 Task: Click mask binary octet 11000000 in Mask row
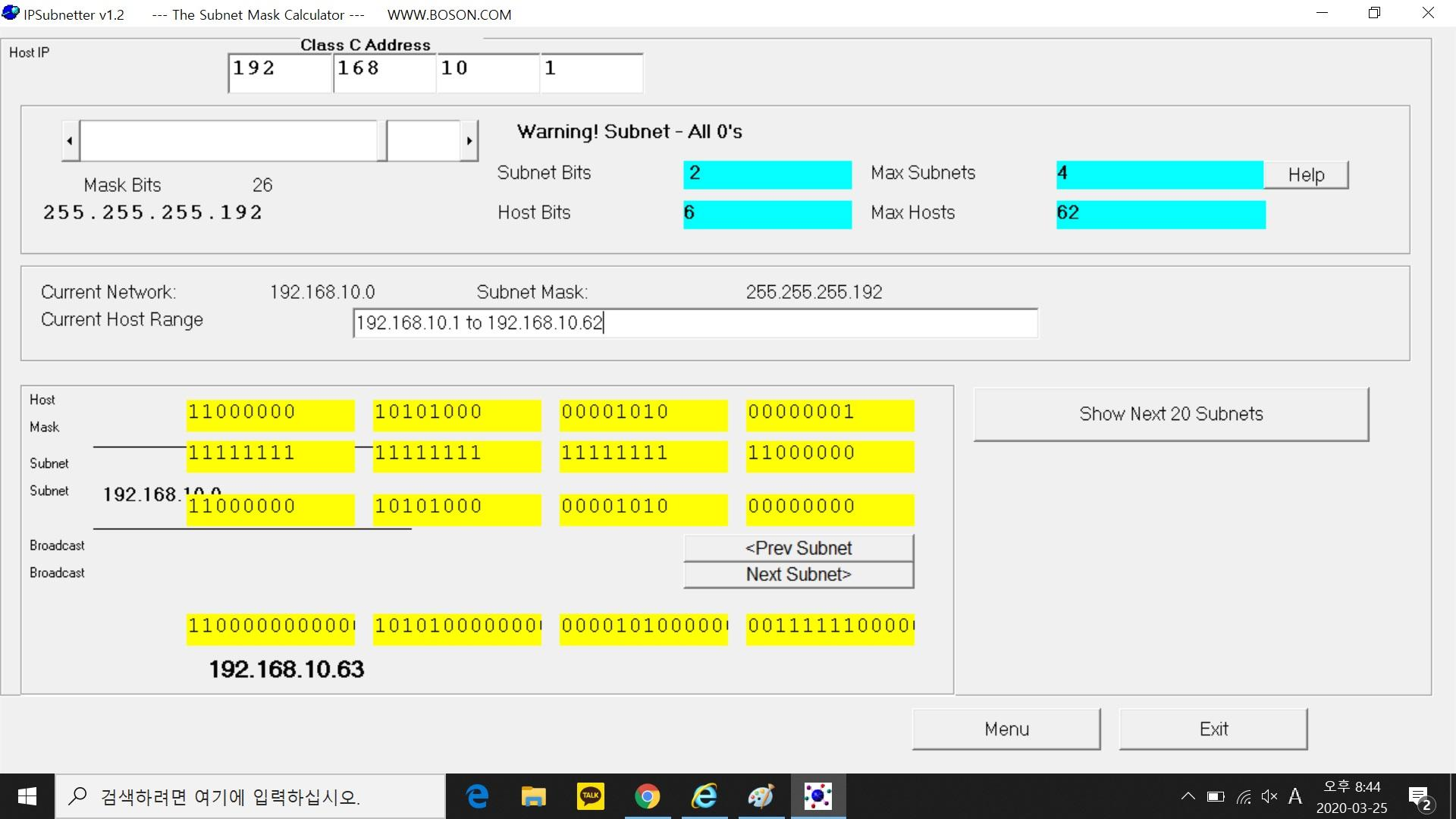tap(830, 456)
